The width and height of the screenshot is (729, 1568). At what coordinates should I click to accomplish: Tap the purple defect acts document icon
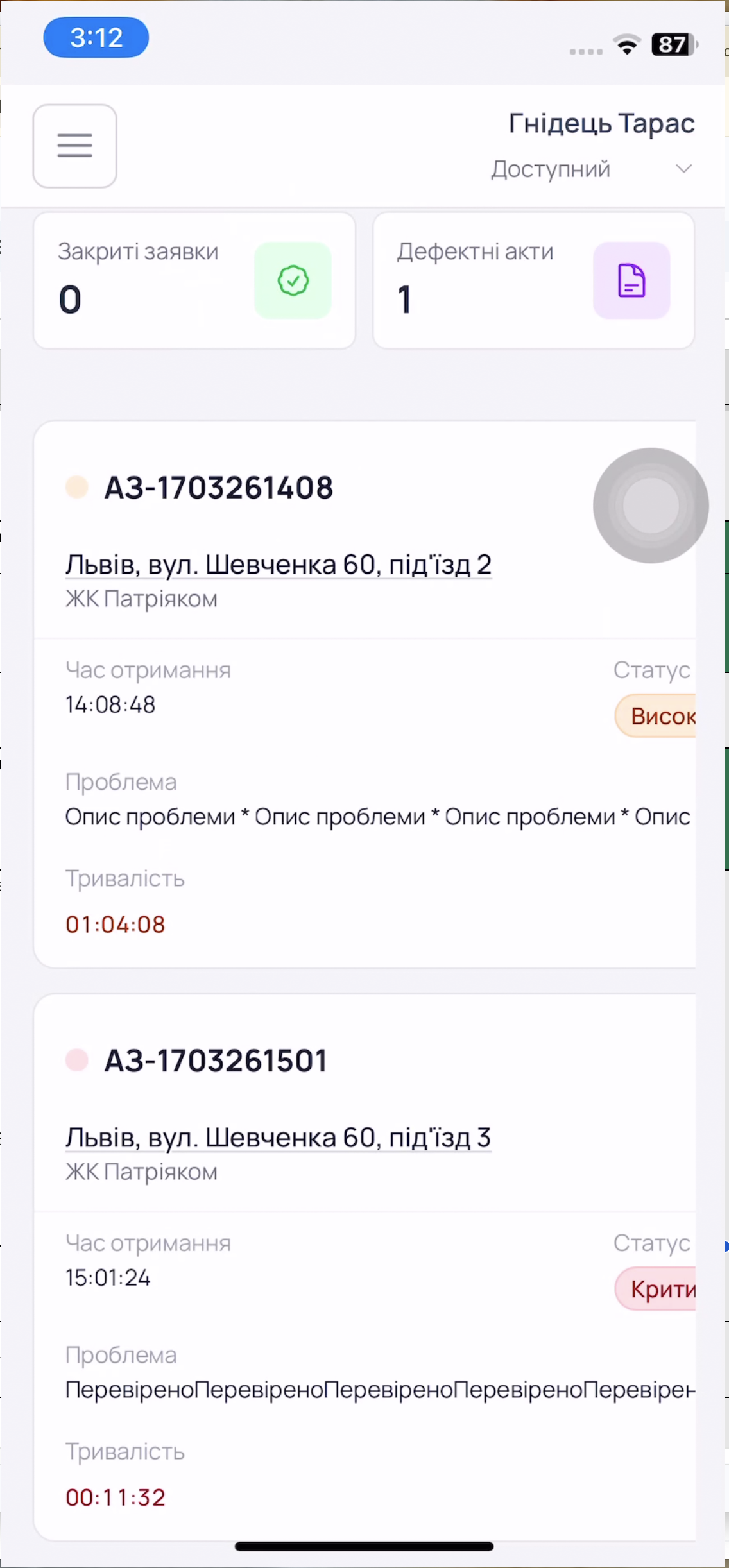click(631, 280)
